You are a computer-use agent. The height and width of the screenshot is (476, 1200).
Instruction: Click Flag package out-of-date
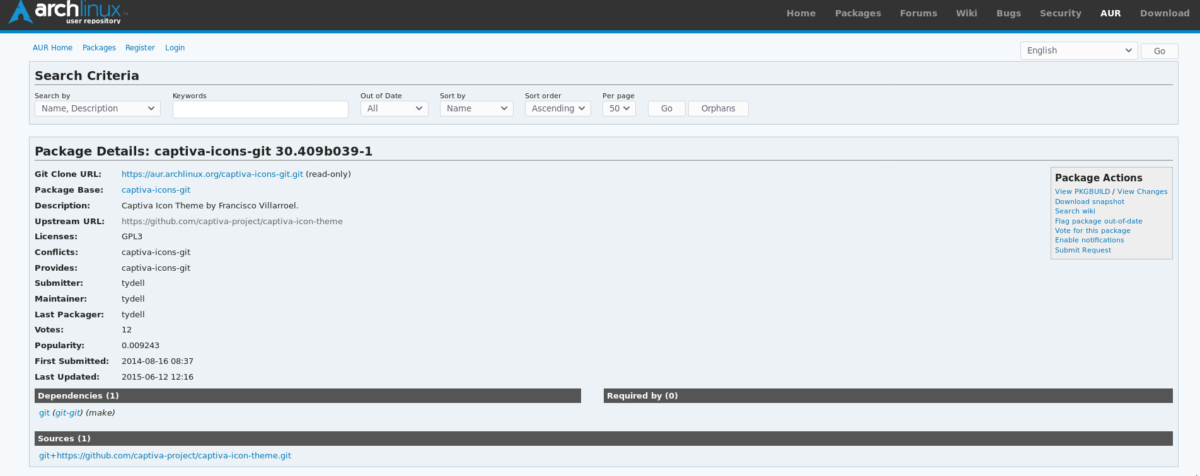coord(1099,221)
